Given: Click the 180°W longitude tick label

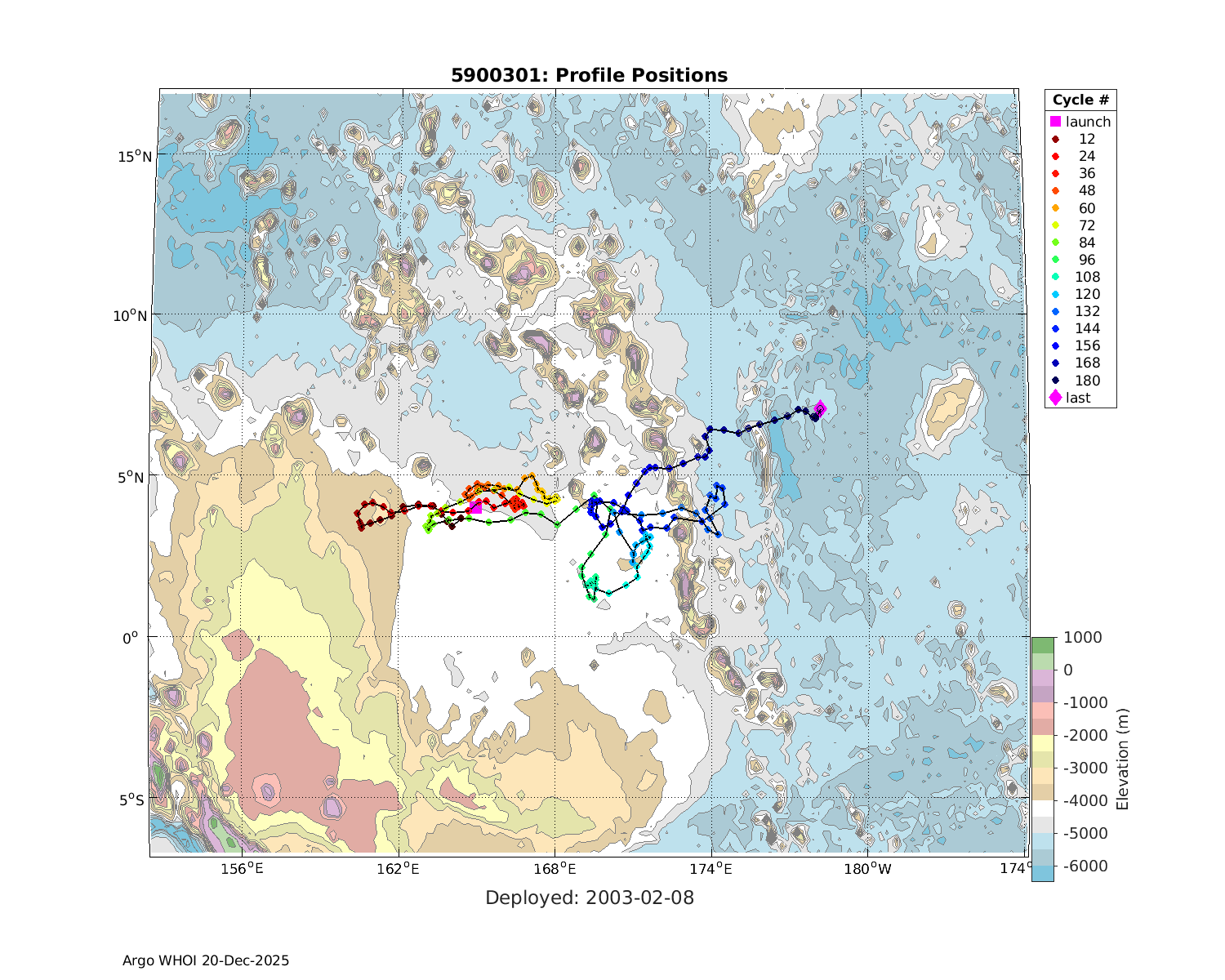Looking at the screenshot, I should click(x=867, y=869).
